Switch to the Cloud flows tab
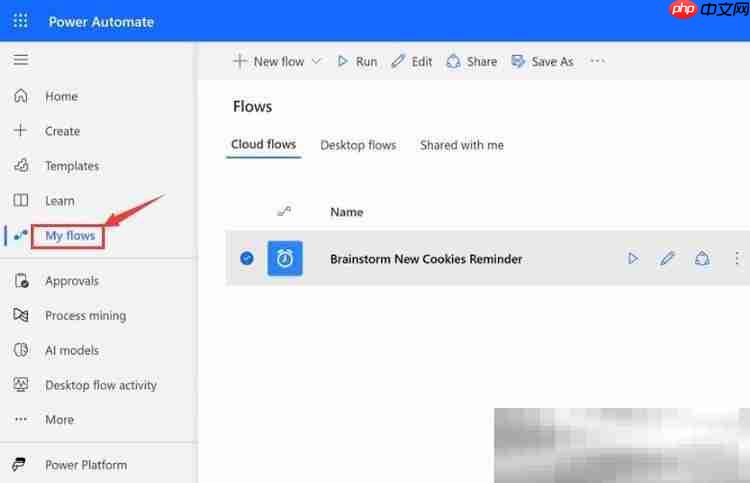This screenshot has height=483, width=750. (264, 144)
